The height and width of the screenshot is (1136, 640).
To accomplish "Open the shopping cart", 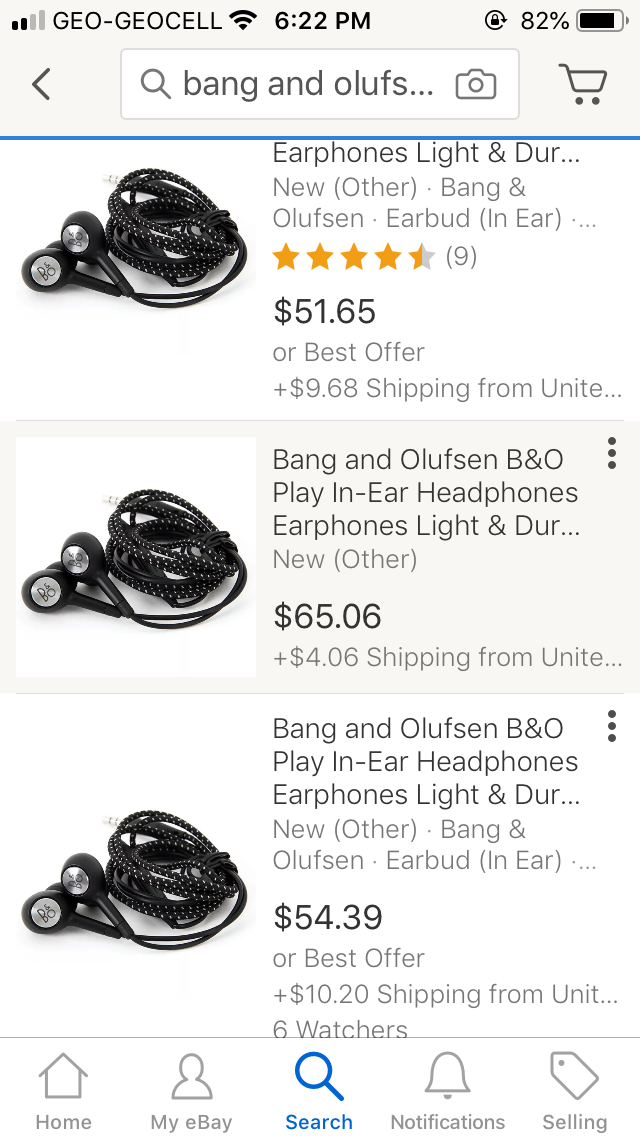I will click(x=582, y=84).
